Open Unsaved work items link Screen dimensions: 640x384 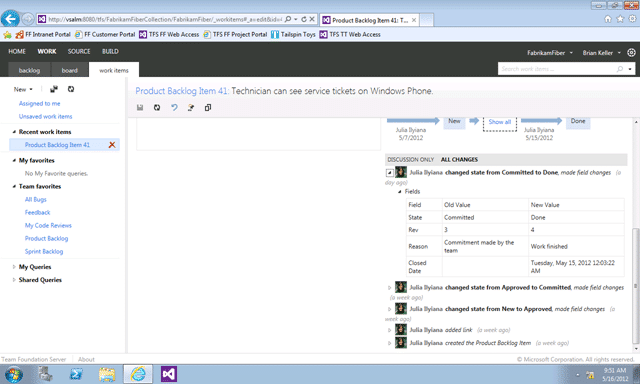[45, 117]
